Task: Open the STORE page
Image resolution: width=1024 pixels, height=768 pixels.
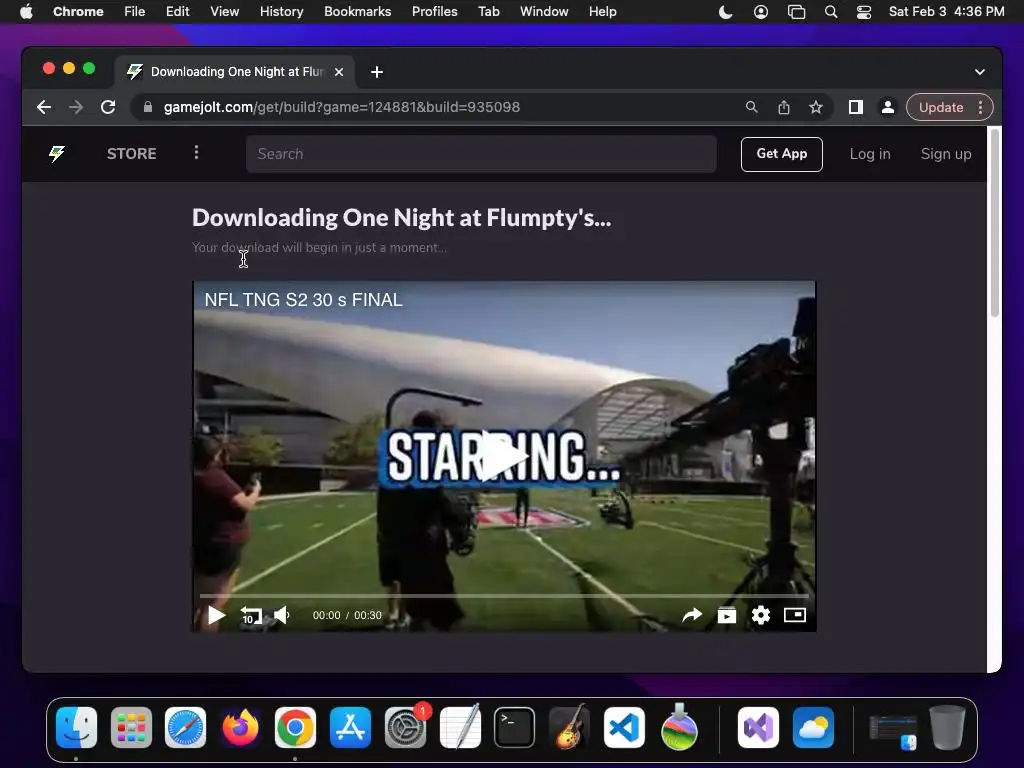Action: coord(131,153)
